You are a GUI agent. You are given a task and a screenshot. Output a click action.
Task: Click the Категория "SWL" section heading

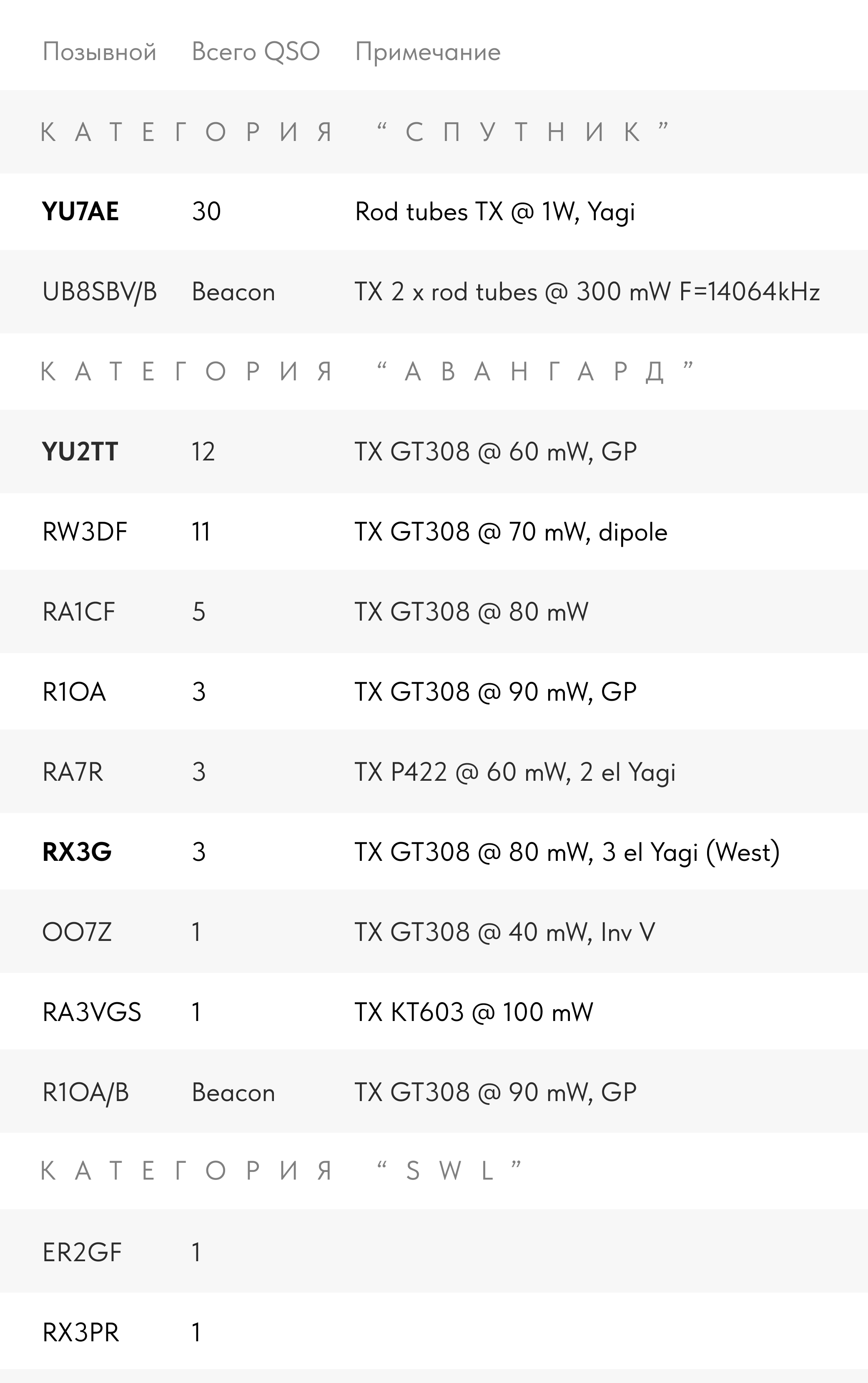281,1171
